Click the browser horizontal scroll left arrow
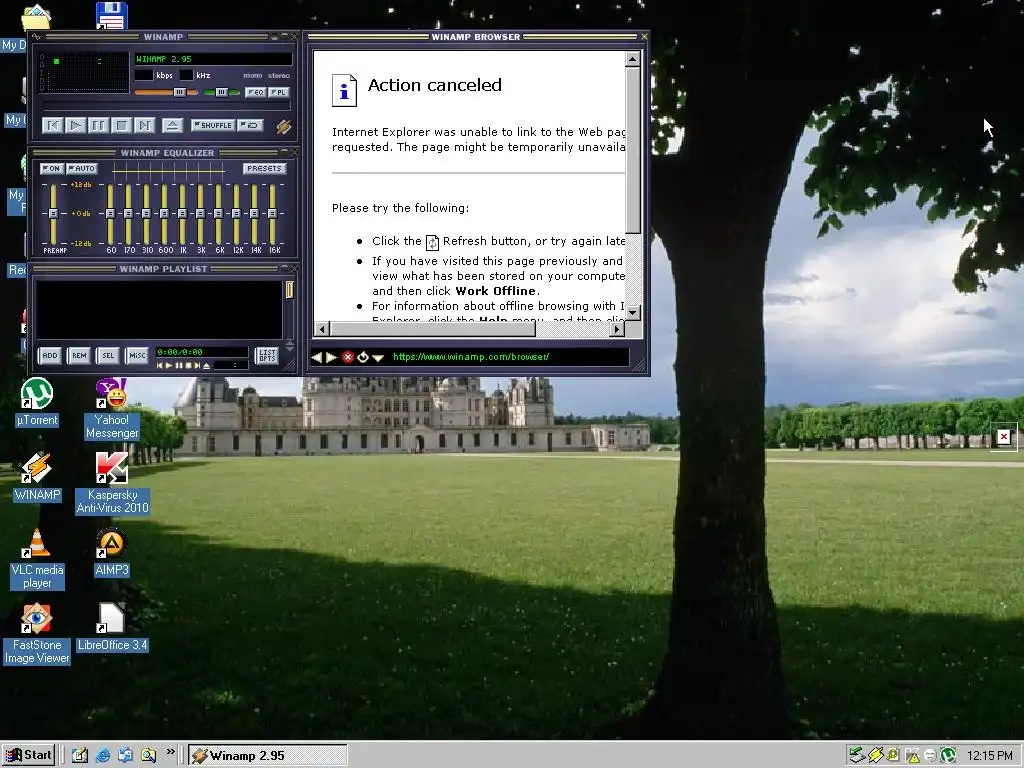 pyautogui.click(x=321, y=329)
